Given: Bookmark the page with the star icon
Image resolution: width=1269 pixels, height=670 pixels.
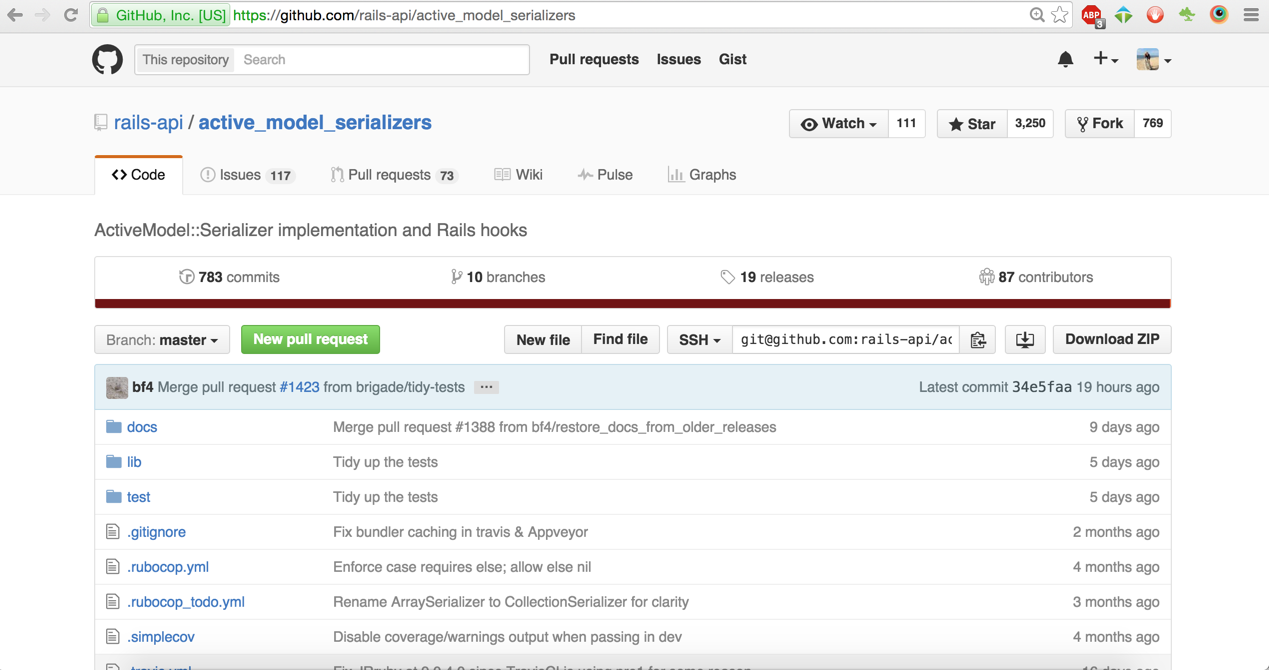Looking at the screenshot, I should coord(1059,15).
